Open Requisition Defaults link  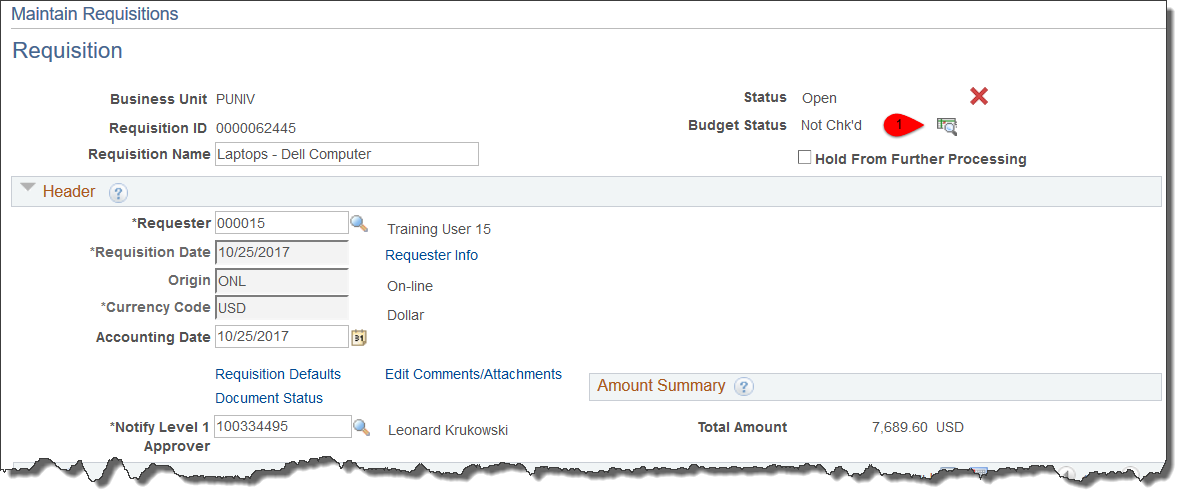[278, 374]
